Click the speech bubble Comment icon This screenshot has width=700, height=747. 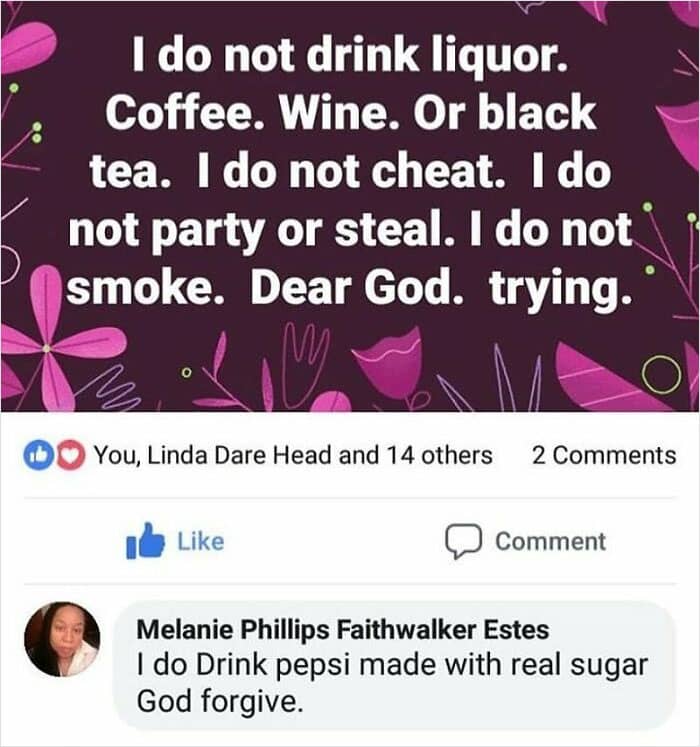pos(462,541)
